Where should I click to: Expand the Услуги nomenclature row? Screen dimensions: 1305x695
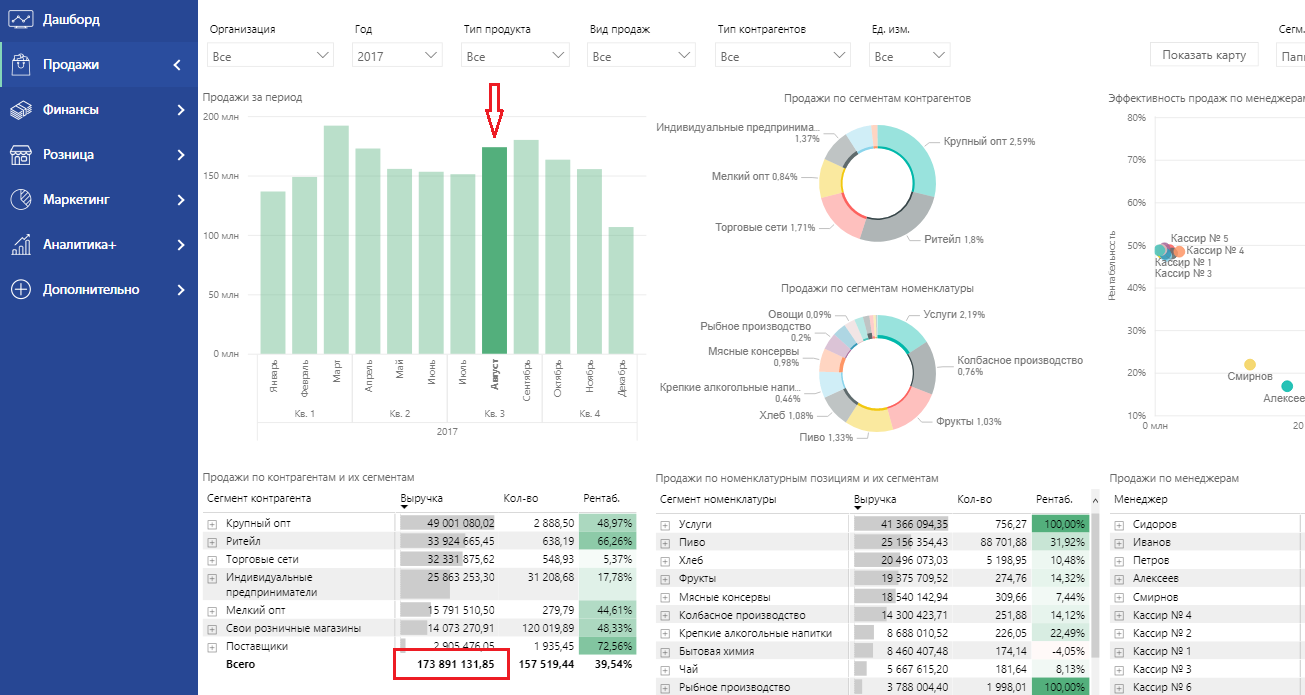coord(664,524)
